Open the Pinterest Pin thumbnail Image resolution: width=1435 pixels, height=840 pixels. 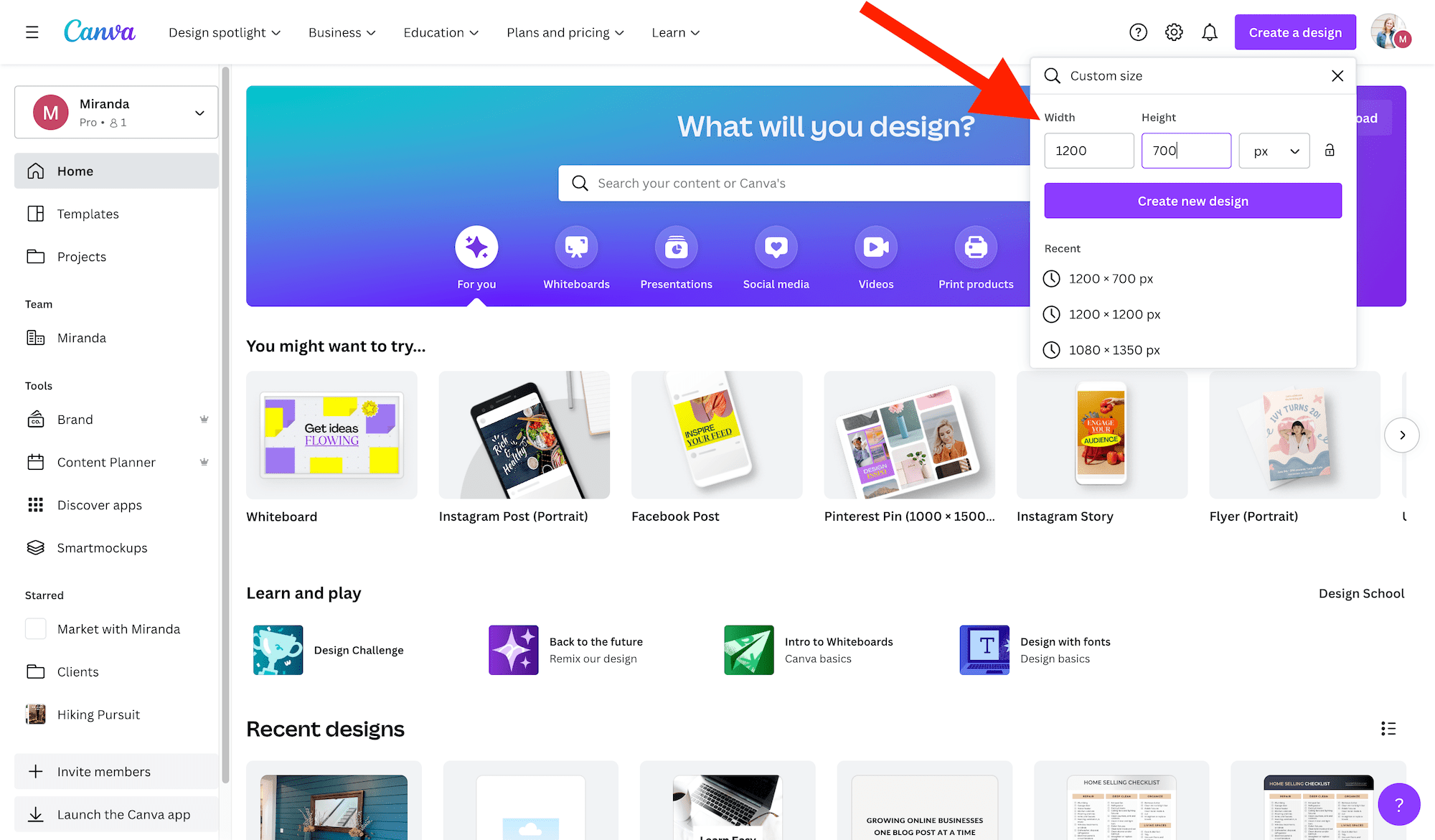click(910, 435)
